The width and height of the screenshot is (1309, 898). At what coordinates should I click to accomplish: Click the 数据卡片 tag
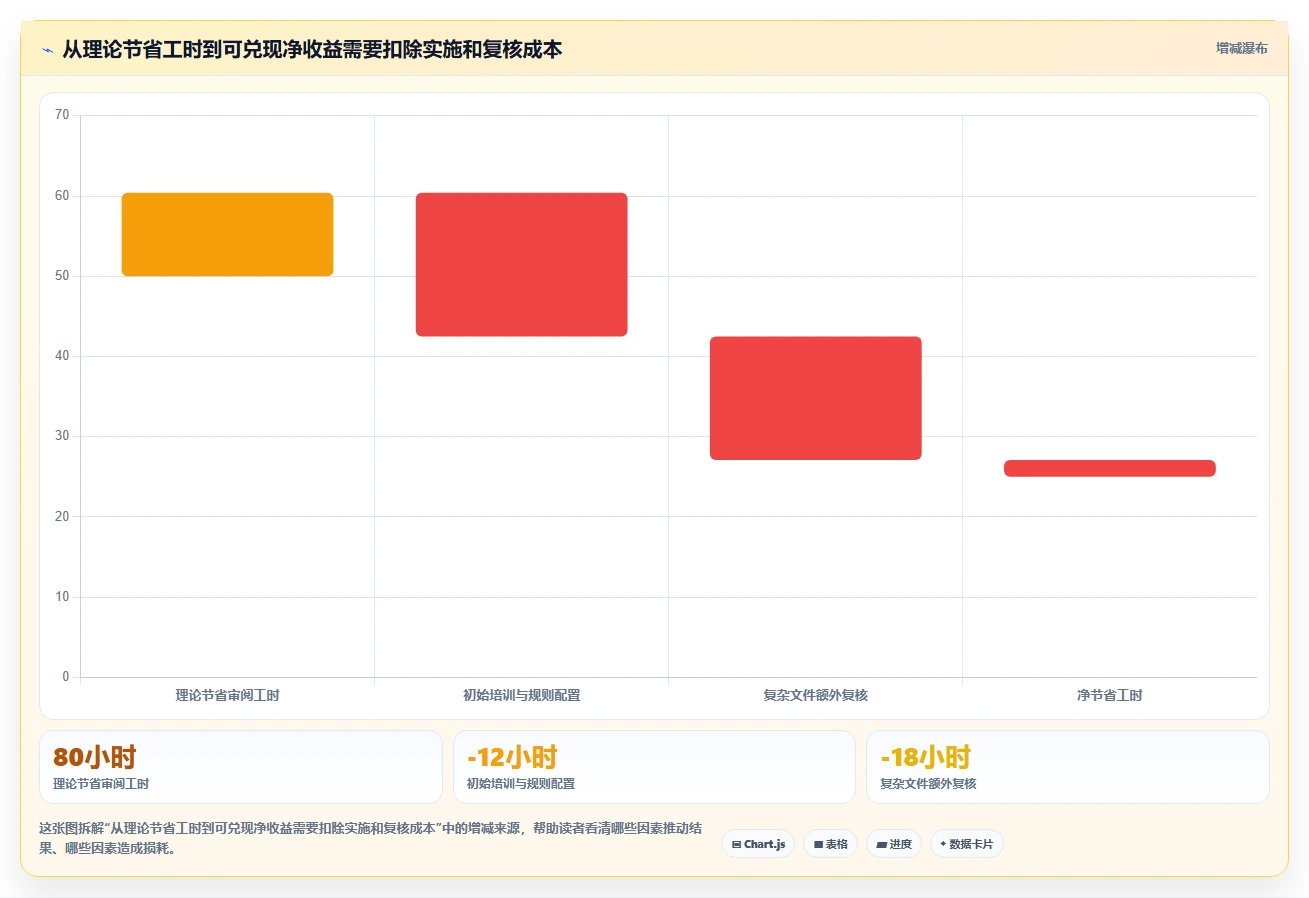coord(966,844)
